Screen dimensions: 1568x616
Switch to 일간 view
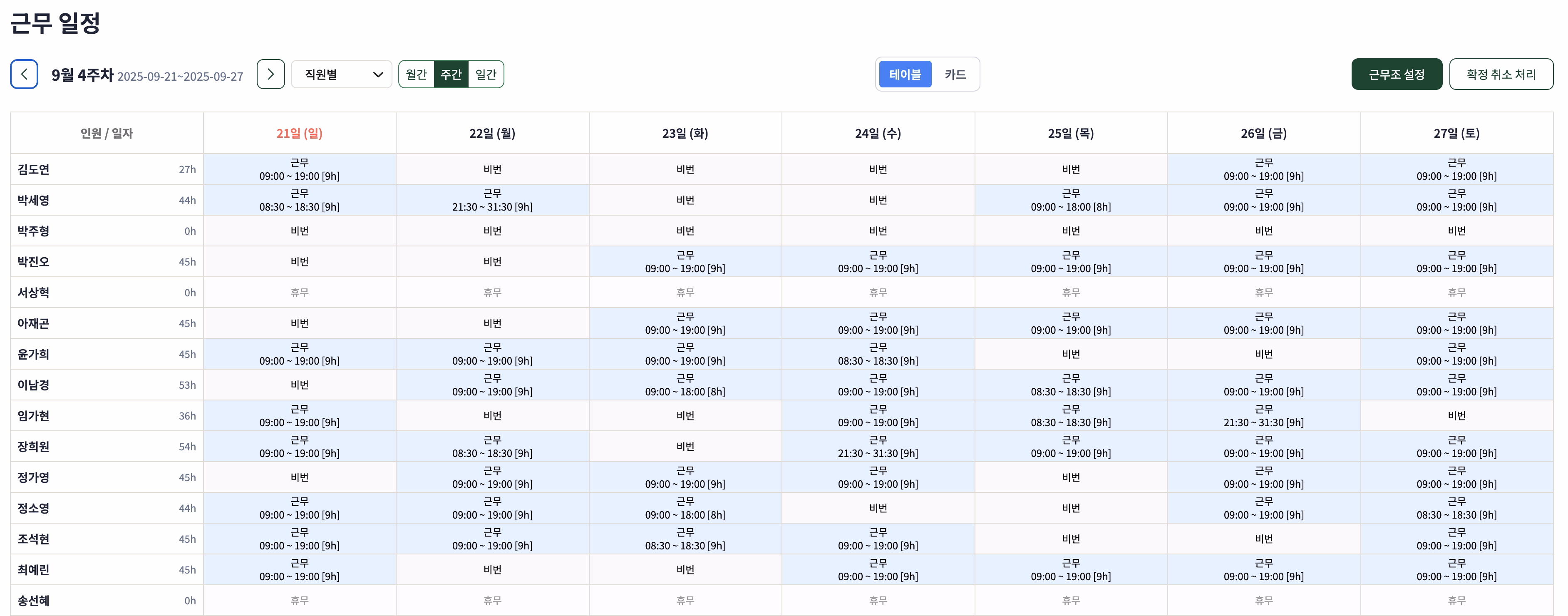[x=486, y=74]
